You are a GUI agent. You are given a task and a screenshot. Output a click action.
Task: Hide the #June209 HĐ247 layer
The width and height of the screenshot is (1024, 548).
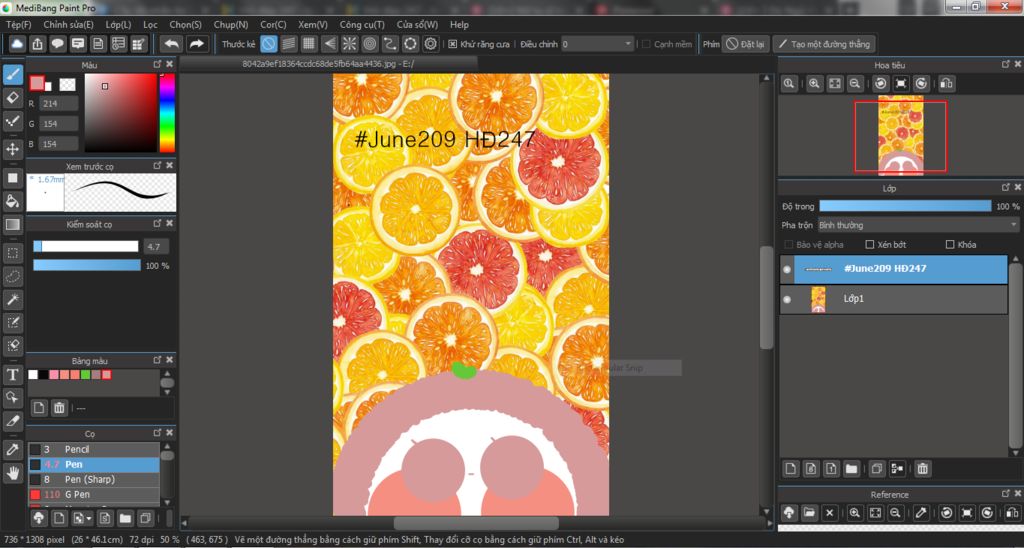coord(787,269)
